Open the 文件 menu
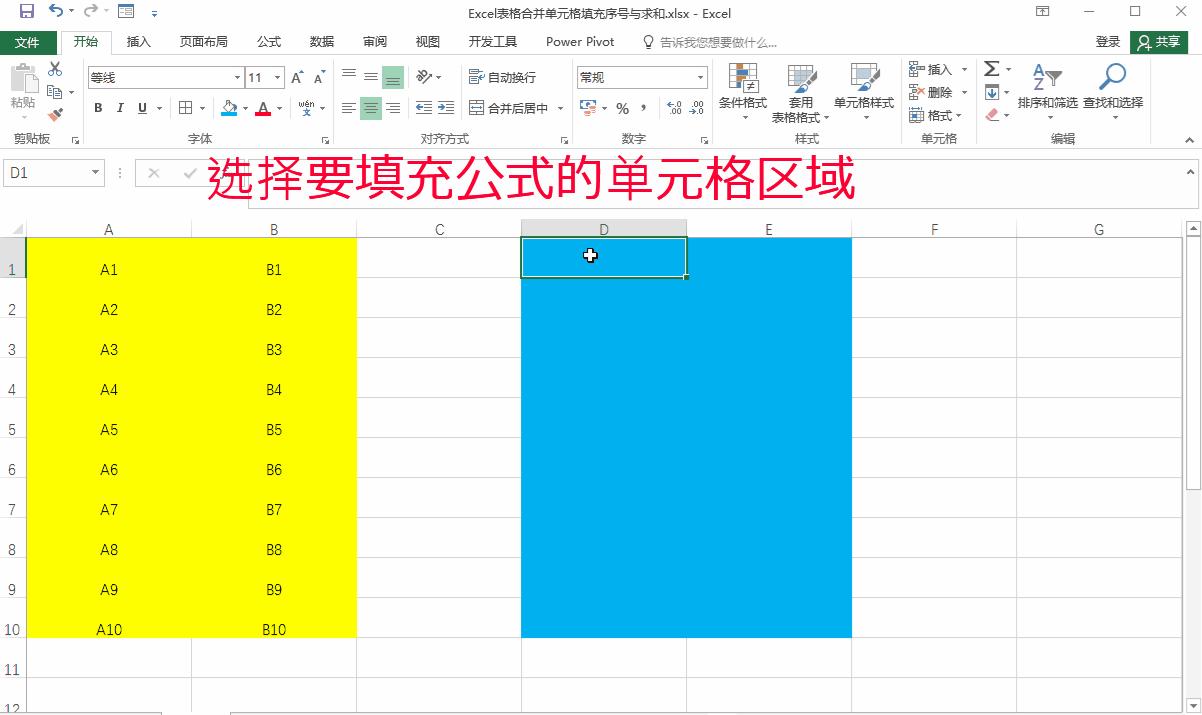The image size is (1202, 715). (x=30, y=42)
